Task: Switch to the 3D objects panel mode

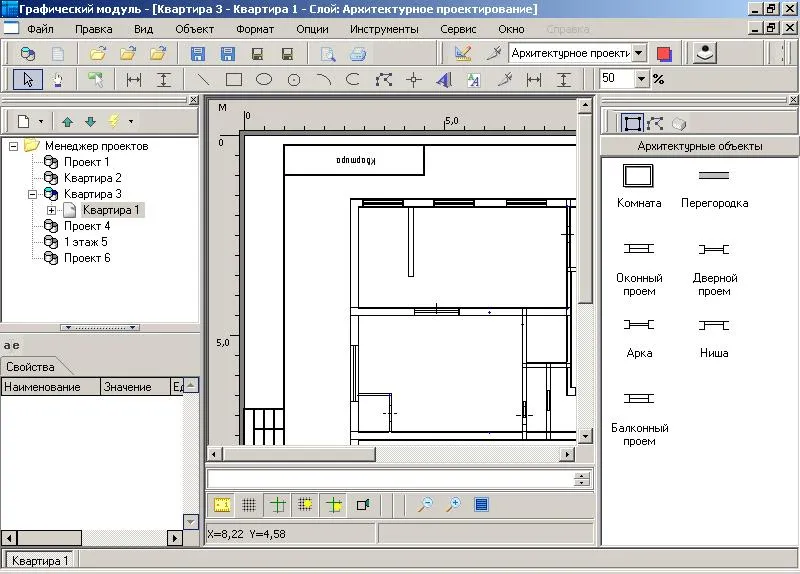Action: tap(678, 123)
